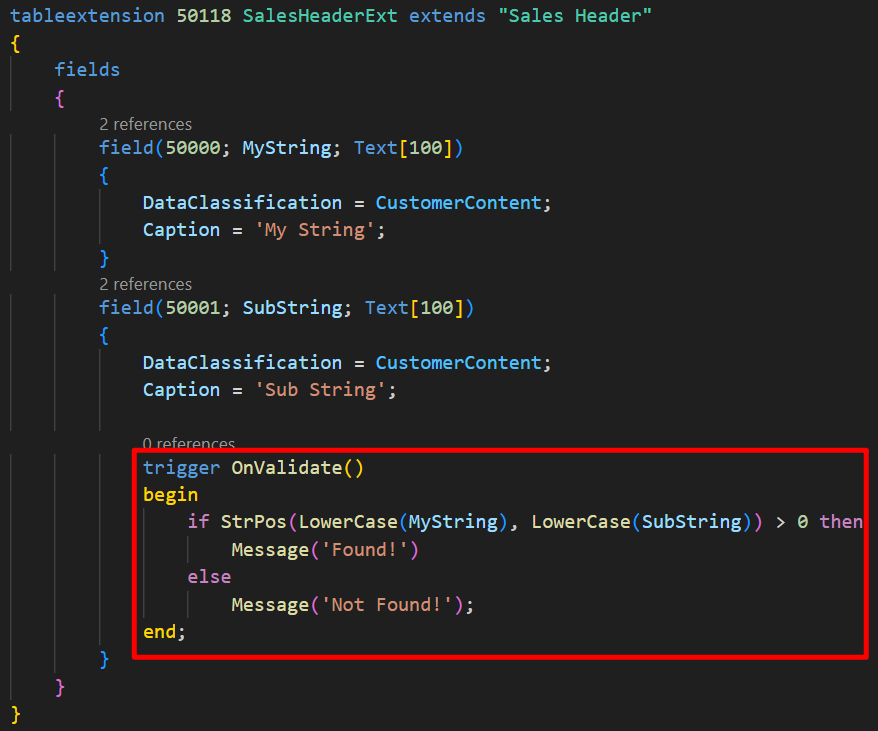This screenshot has width=878, height=731.
Task: Click the '2 references' CodeLens above SubString field
Action: click(x=145, y=284)
